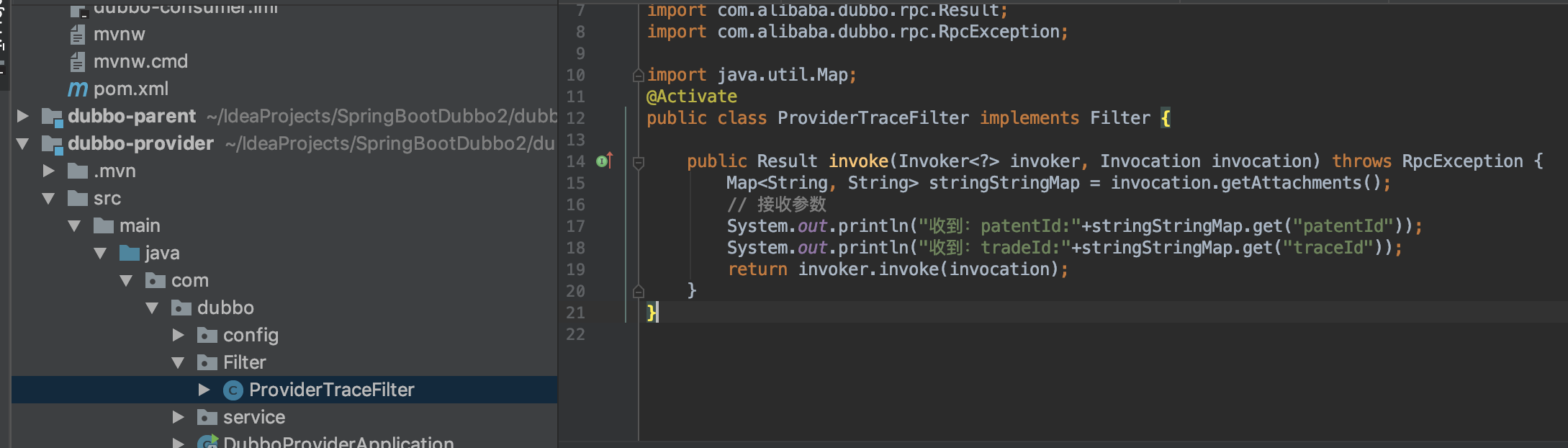
Task: Click the dubbo-provider module folder icon
Action: (x=52, y=144)
